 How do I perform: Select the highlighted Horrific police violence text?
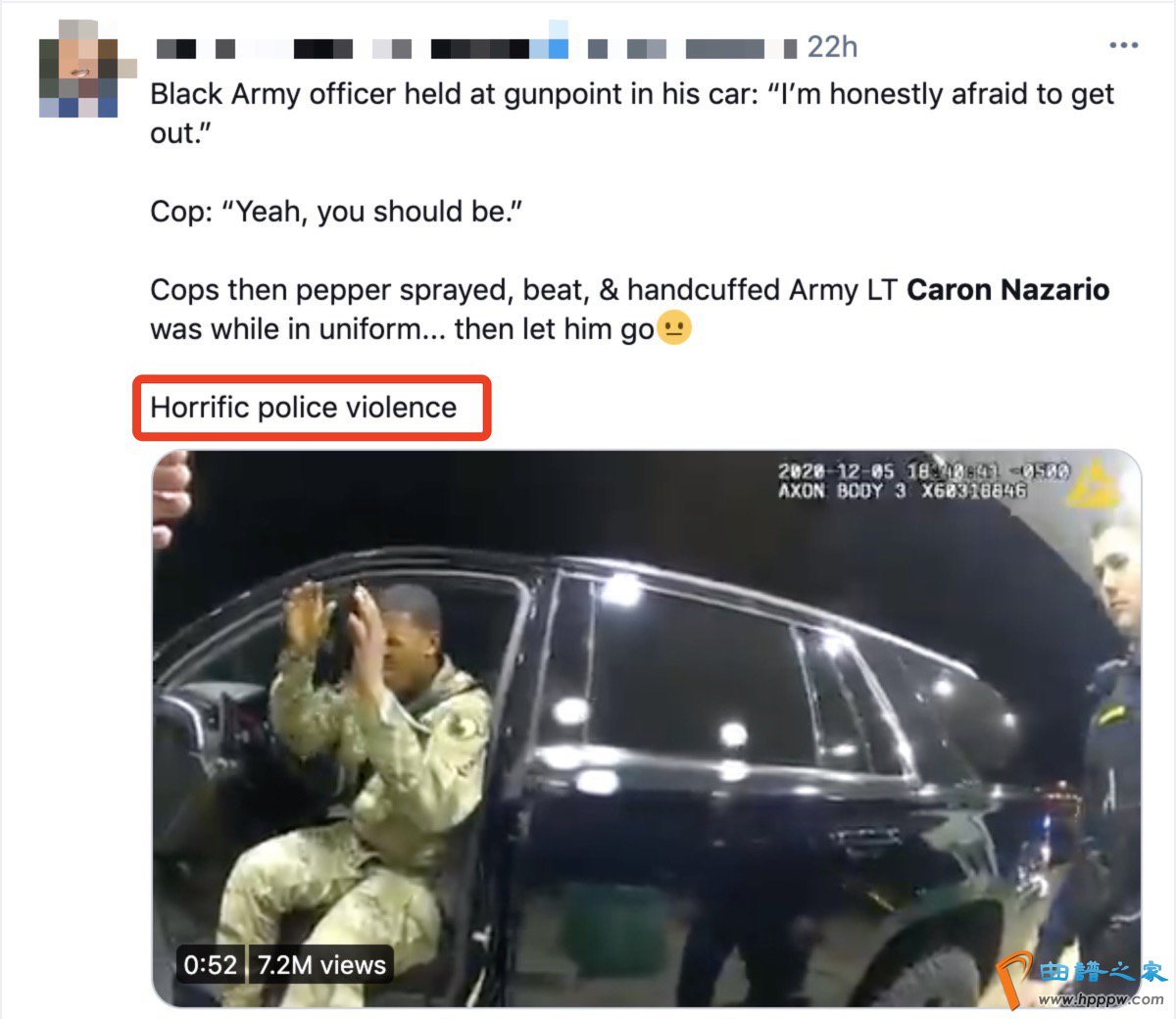(304, 408)
